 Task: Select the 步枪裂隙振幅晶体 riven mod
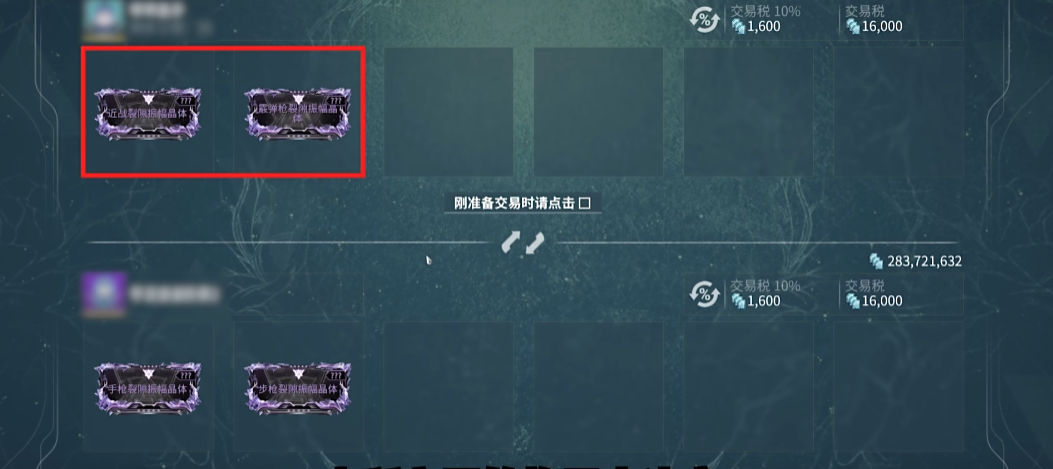tap(297, 388)
